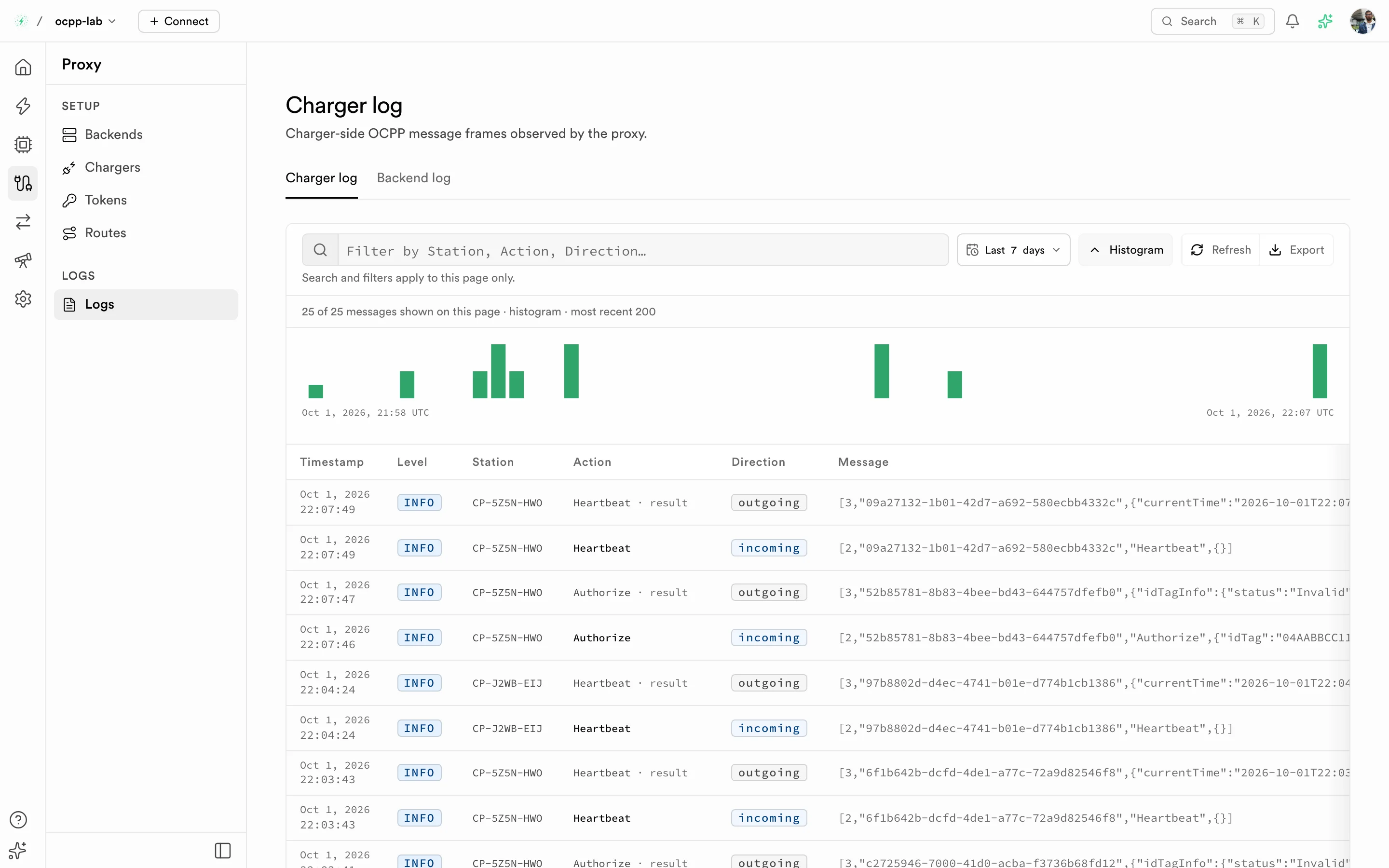Click outgoing badge in 22:03:43 row

click(x=769, y=773)
